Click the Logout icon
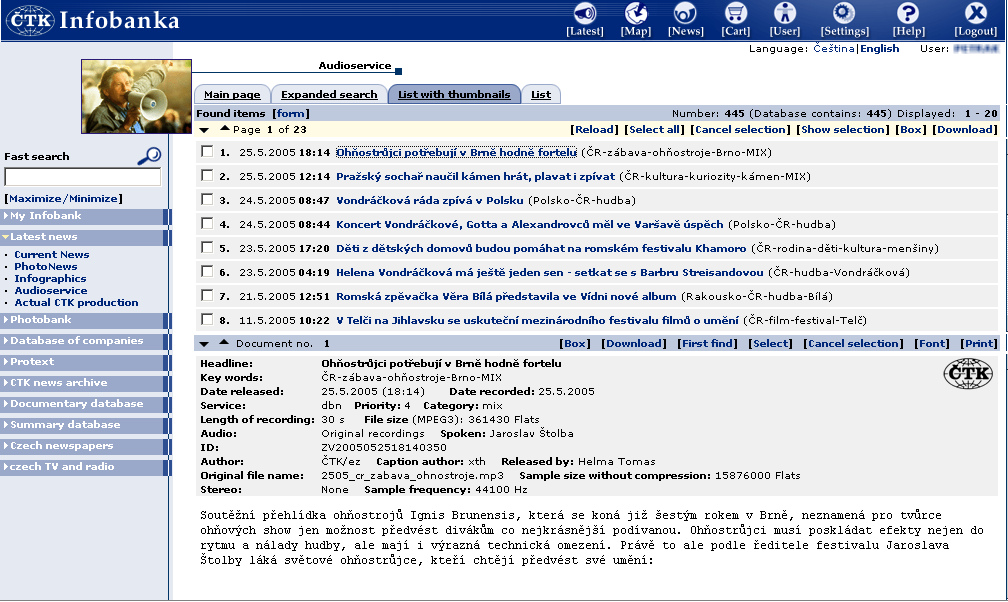Screen dimensions: 1008x602 pyautogui.click(x=975, y=13)
